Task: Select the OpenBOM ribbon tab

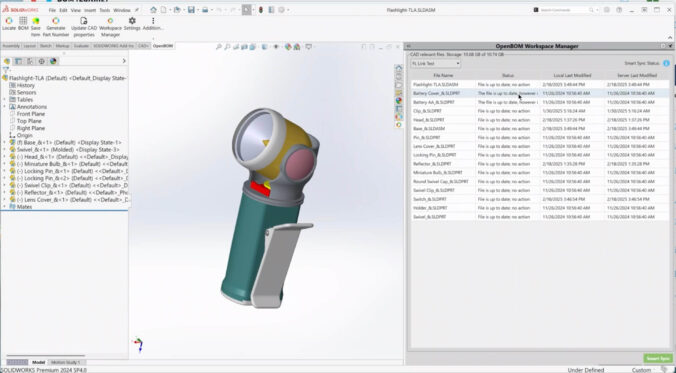Action: pyautogui.click(x=163, y=46)
